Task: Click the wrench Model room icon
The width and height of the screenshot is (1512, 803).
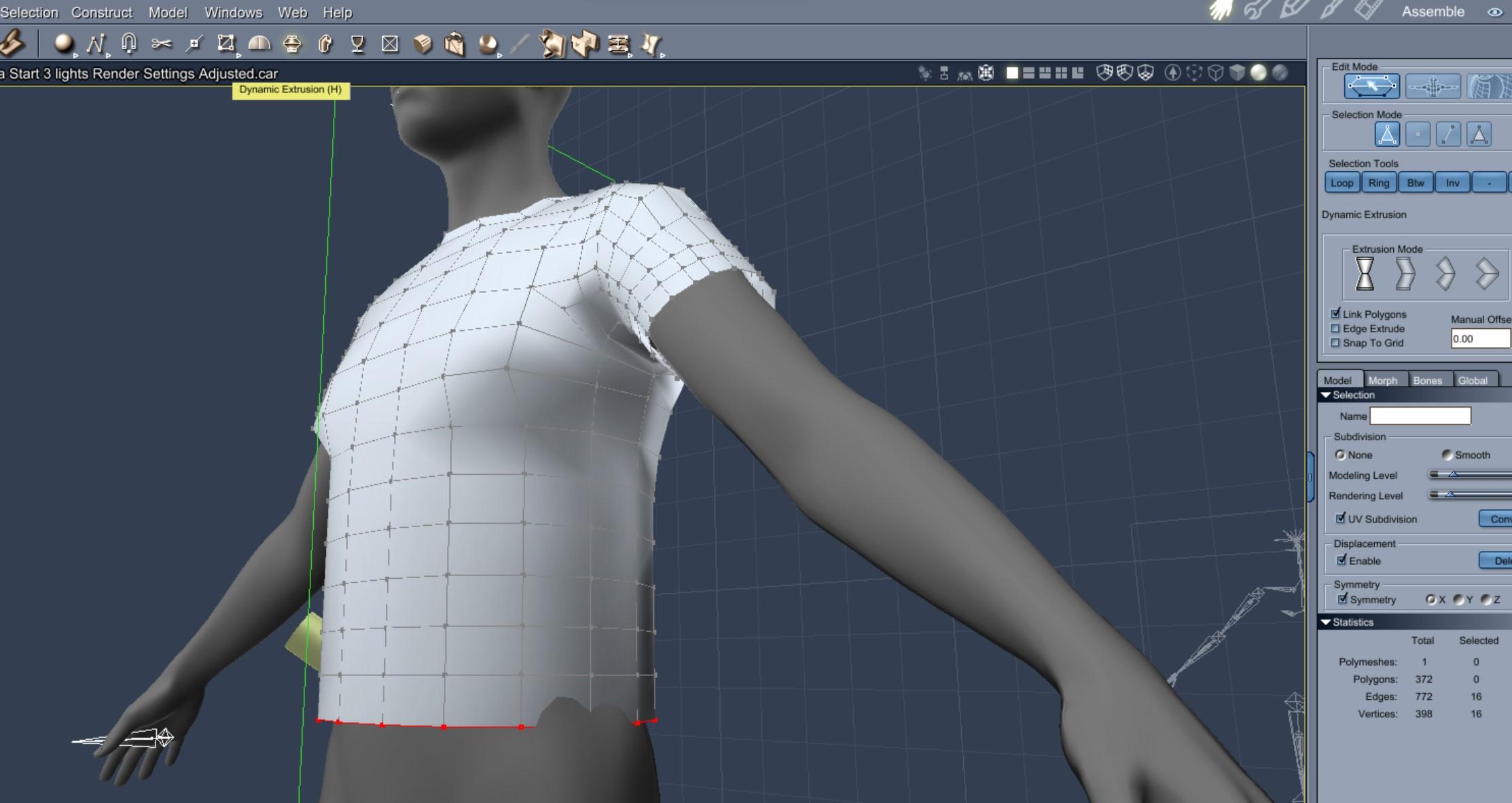Action: 1257,11
